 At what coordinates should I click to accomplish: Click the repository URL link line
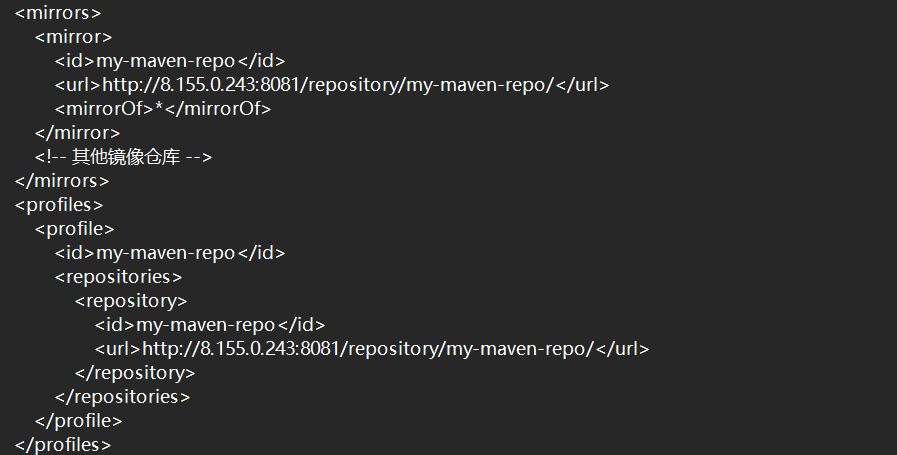pyautogui.click(x=372, y=349)
